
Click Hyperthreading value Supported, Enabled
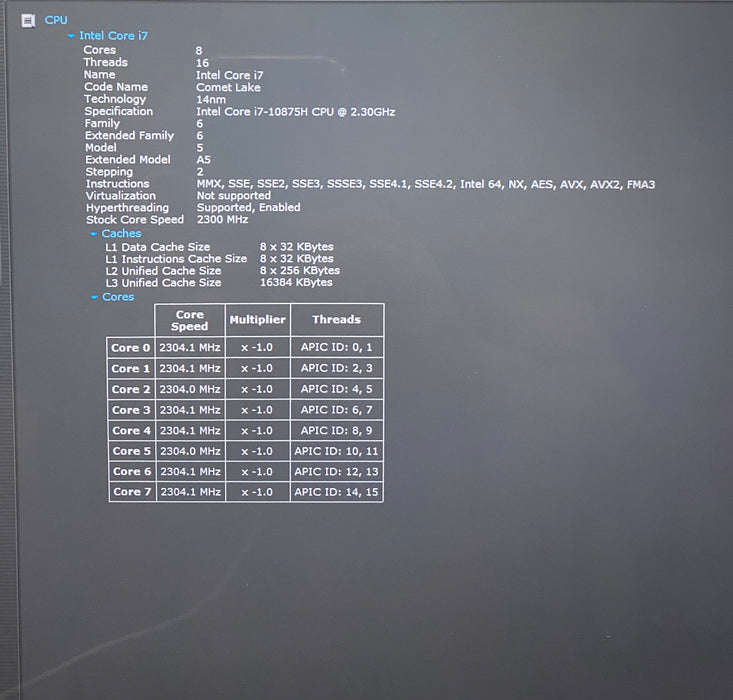pos(248,207)
